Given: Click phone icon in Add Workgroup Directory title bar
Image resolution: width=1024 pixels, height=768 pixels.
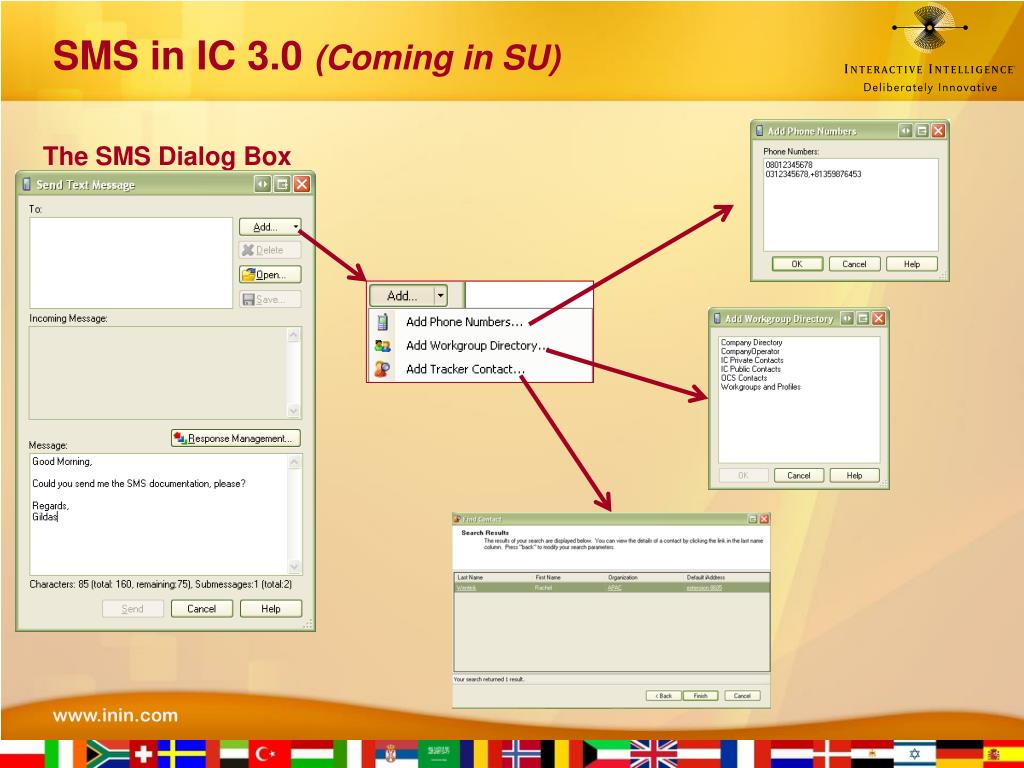Looking at the screenshot, I should click(717, 318).
